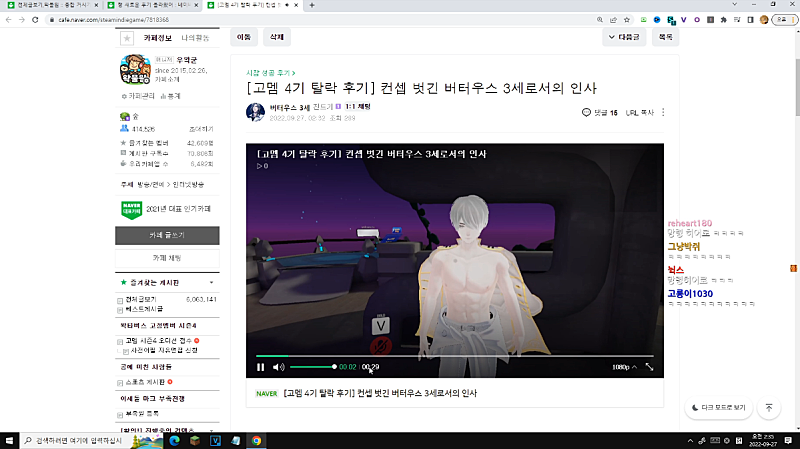
Task: Click the 카페 글쓰기 button
Action: 167,235
